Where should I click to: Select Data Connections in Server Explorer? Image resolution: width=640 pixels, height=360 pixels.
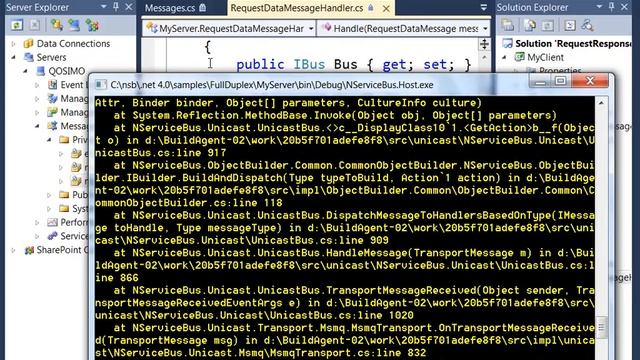(x=73, y=43)
